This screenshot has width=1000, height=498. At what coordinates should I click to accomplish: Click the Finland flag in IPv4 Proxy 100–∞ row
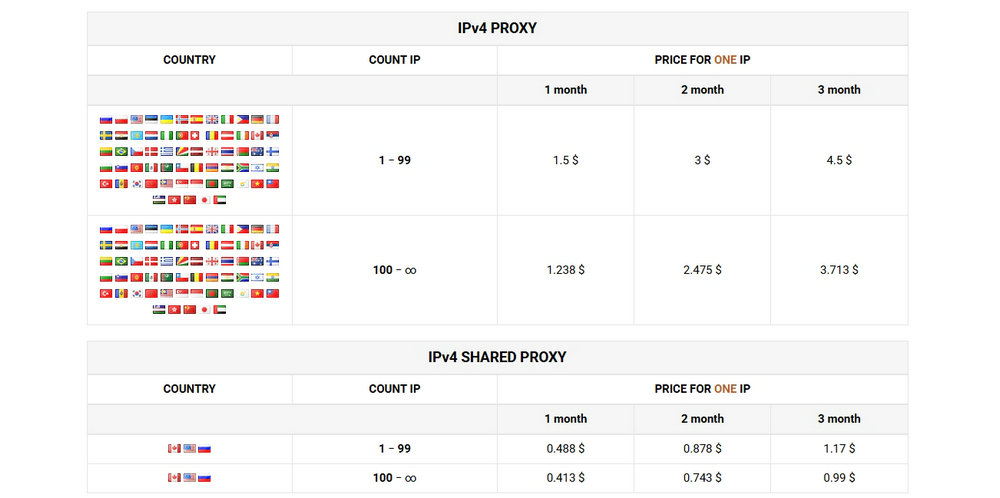[x=272, y=261]
